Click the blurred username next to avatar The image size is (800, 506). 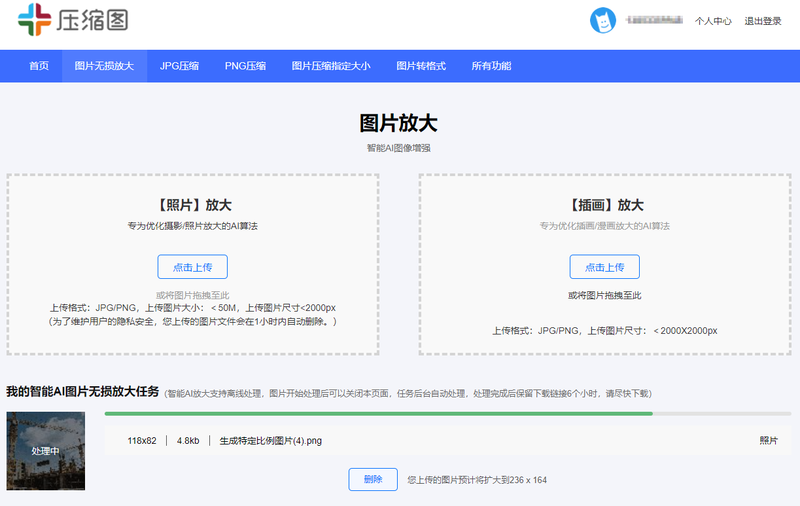pos(655,21)
